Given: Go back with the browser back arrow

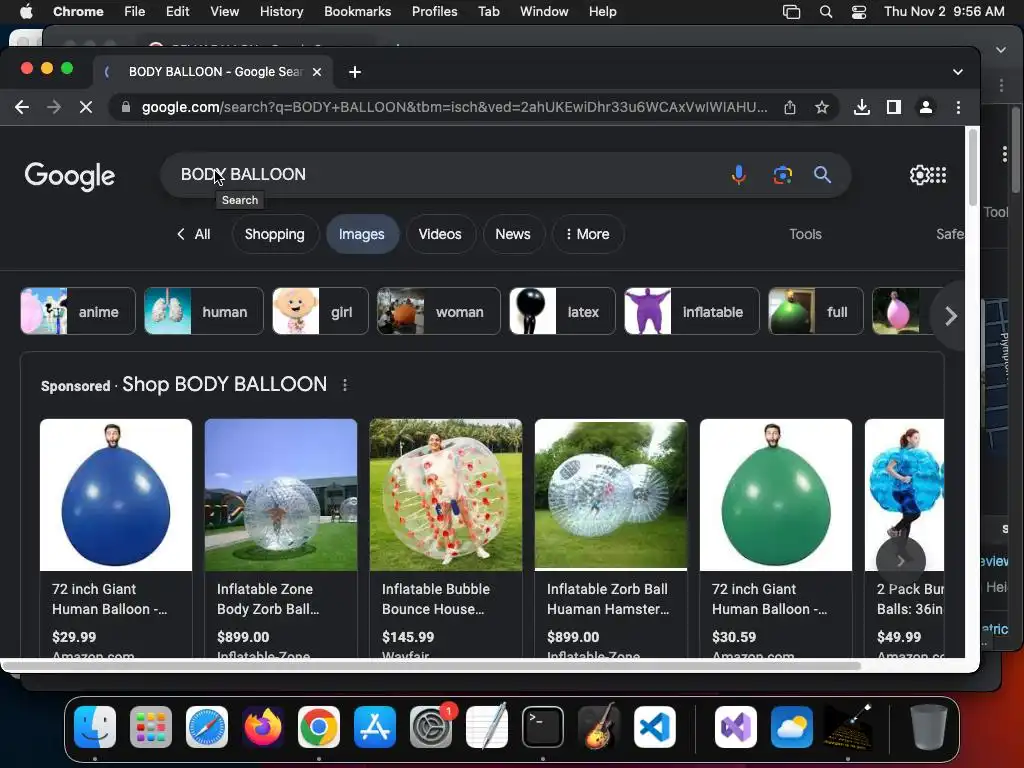Looking at the screenshot, I should pos(22,107).
